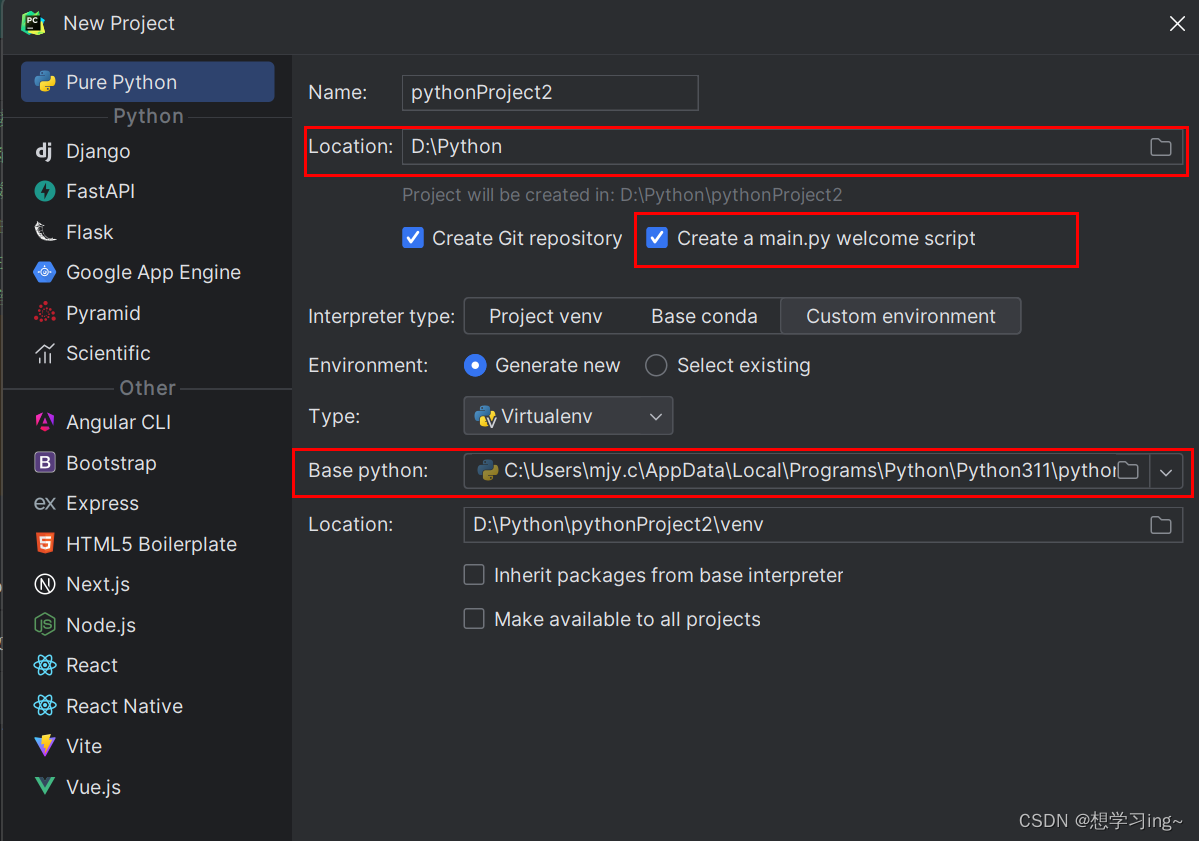Enable Make available to all projects
The image size is (1199, 841).
[x=474, y=619]
